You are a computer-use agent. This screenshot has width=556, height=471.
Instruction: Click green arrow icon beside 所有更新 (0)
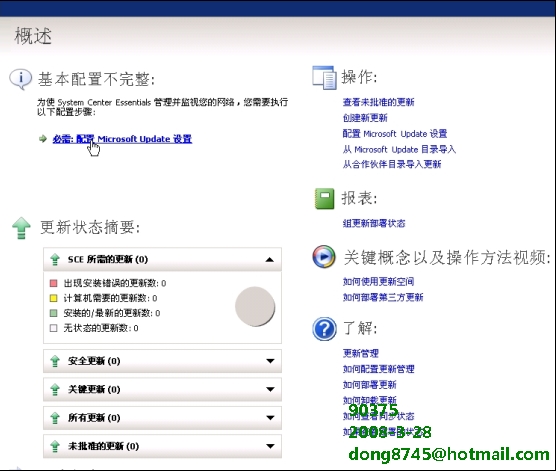pyautogui.click(x=55, y=418)
